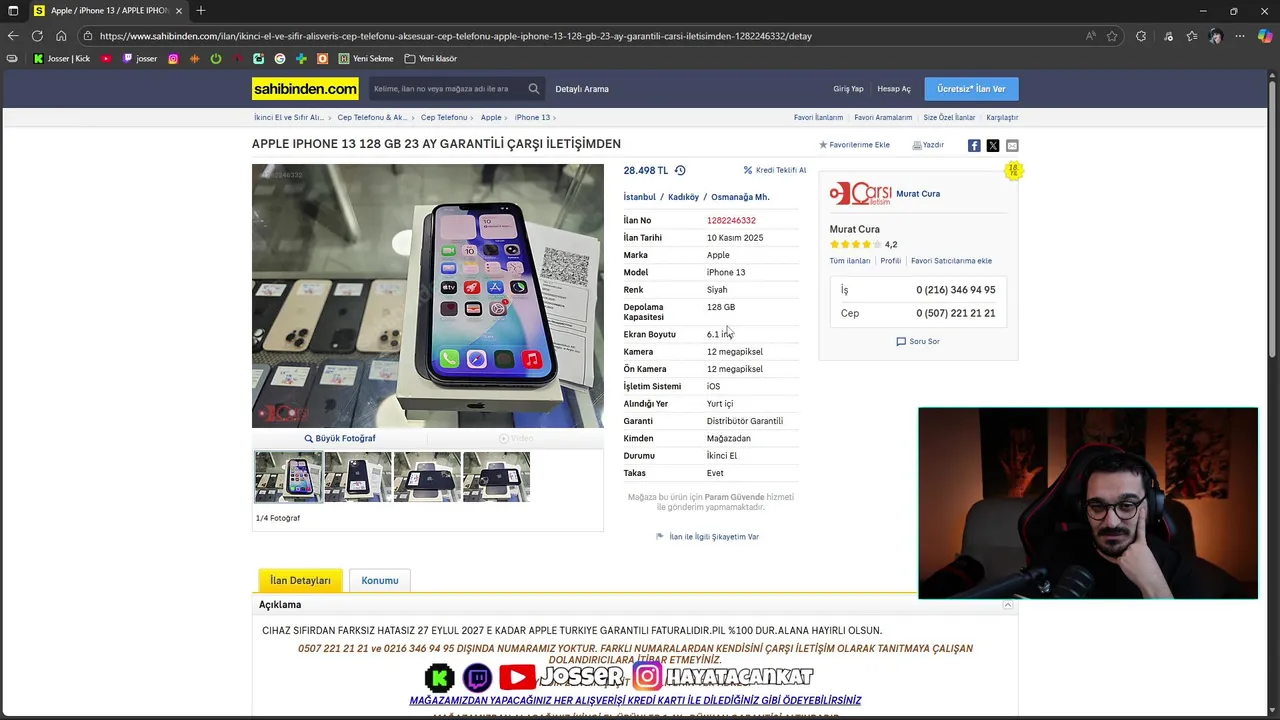Open the Cep Telefonu breadcrumb

[x=444, y=118]
